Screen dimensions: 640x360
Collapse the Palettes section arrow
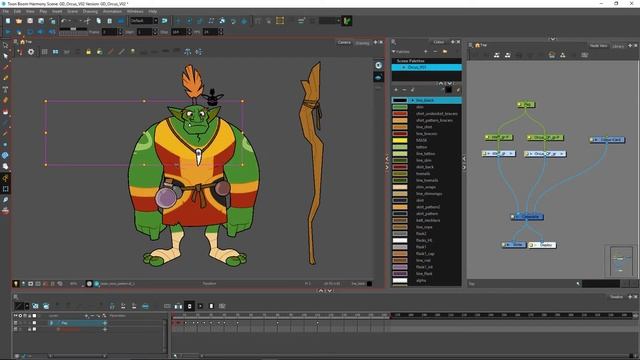(x=394, y=52)
